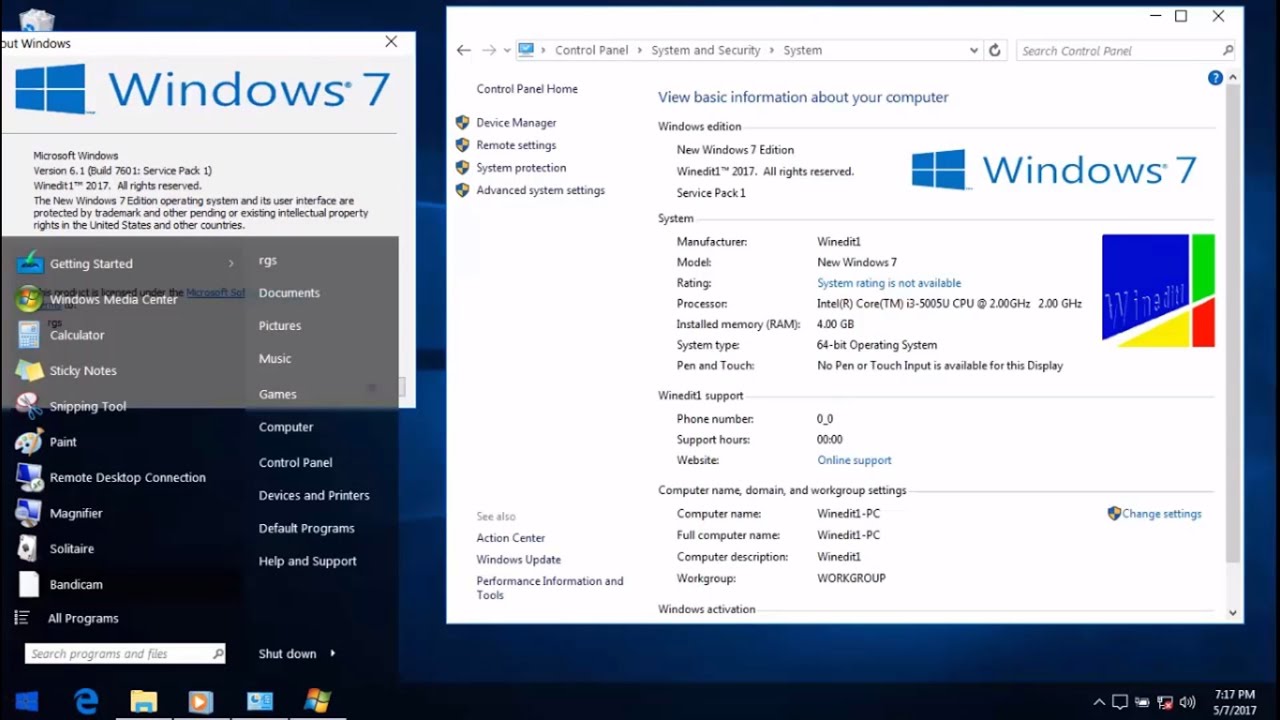Click the Shut down button
The width and height of the screenshot is (1280, 720).
[x=287, y=653]
